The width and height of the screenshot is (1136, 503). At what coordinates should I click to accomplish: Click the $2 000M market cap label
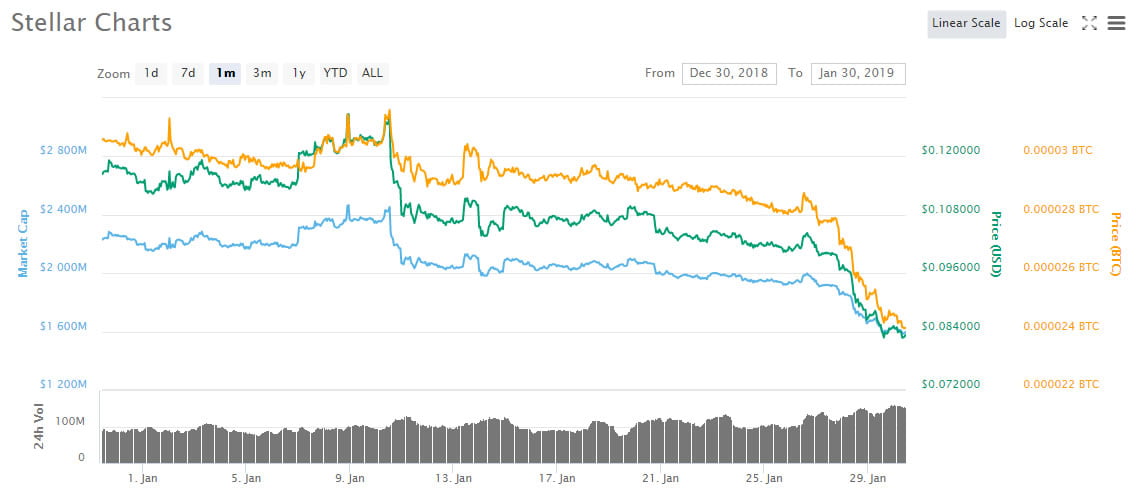(62, 268)
